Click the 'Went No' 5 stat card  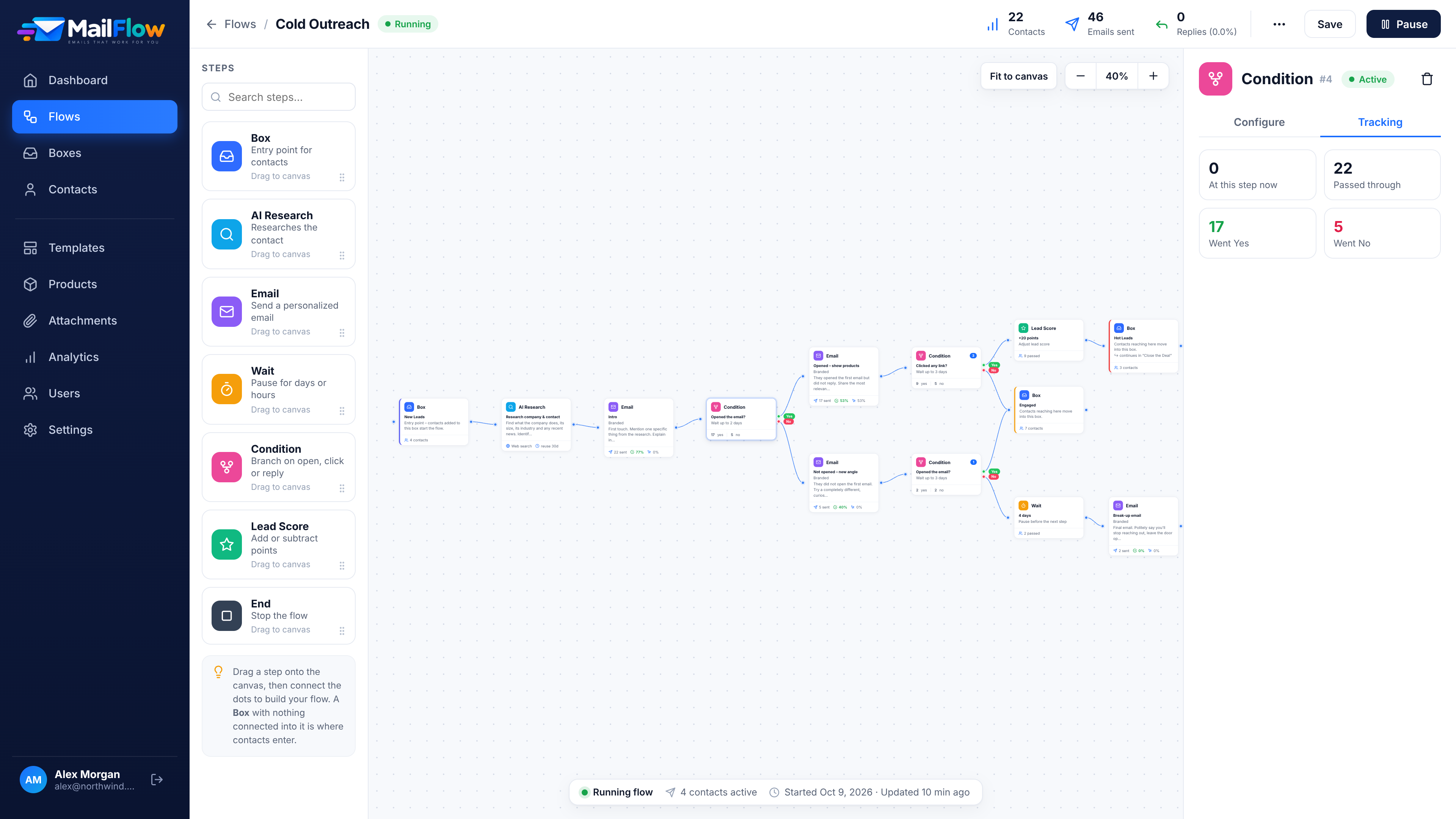click(x=1382, y=234)
